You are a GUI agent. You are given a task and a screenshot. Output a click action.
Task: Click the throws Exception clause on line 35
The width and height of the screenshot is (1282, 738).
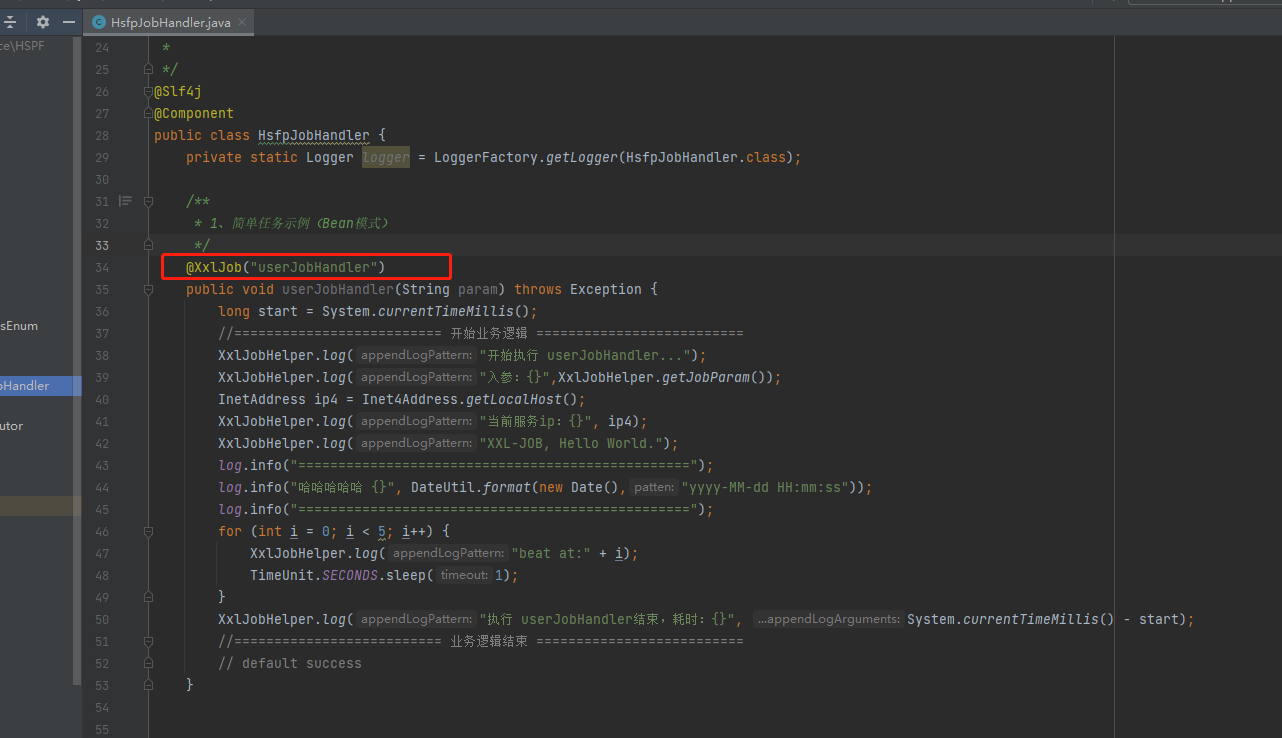[x=578, y=289]
